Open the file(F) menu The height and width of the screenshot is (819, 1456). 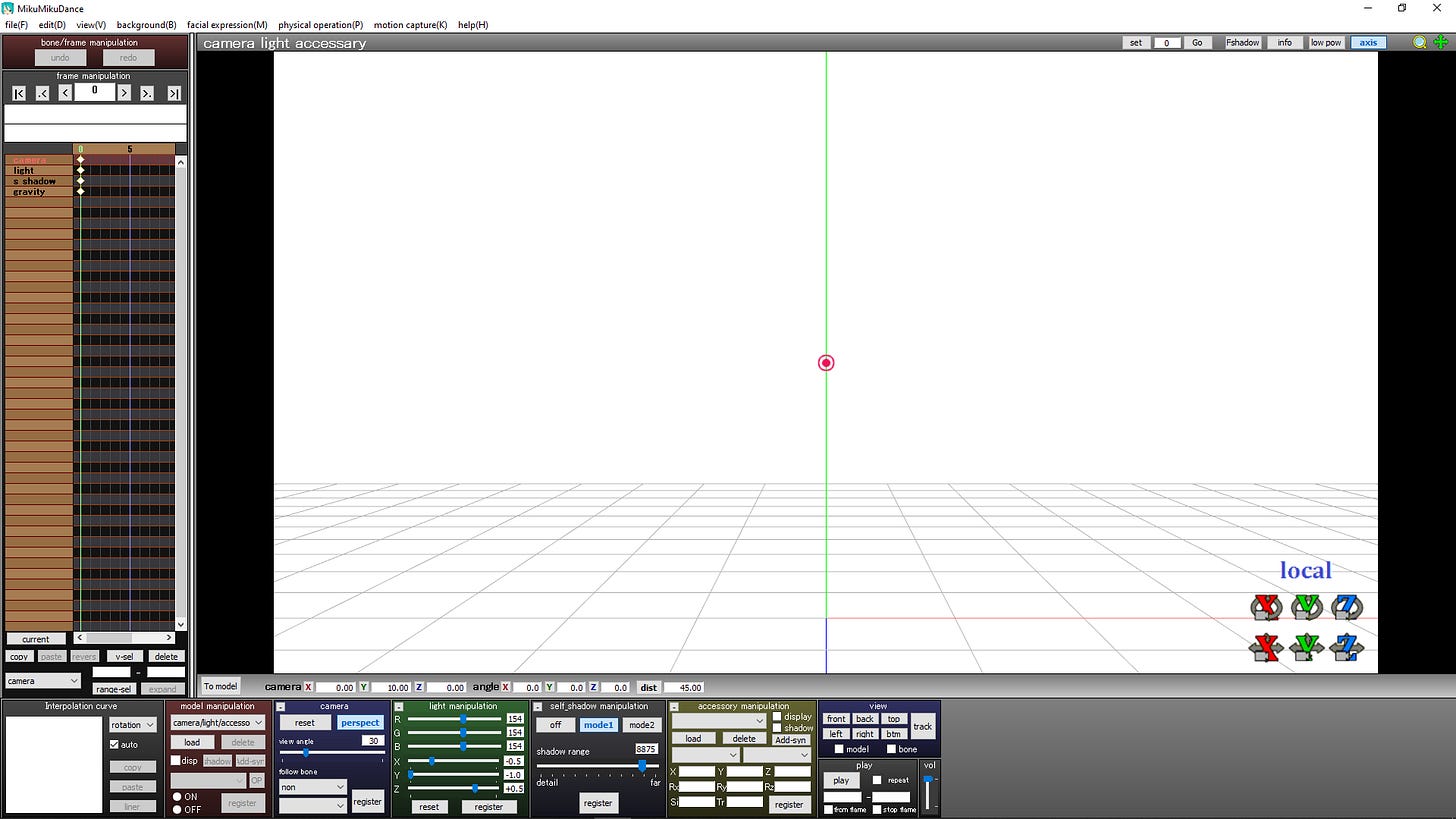coord(16,25)
